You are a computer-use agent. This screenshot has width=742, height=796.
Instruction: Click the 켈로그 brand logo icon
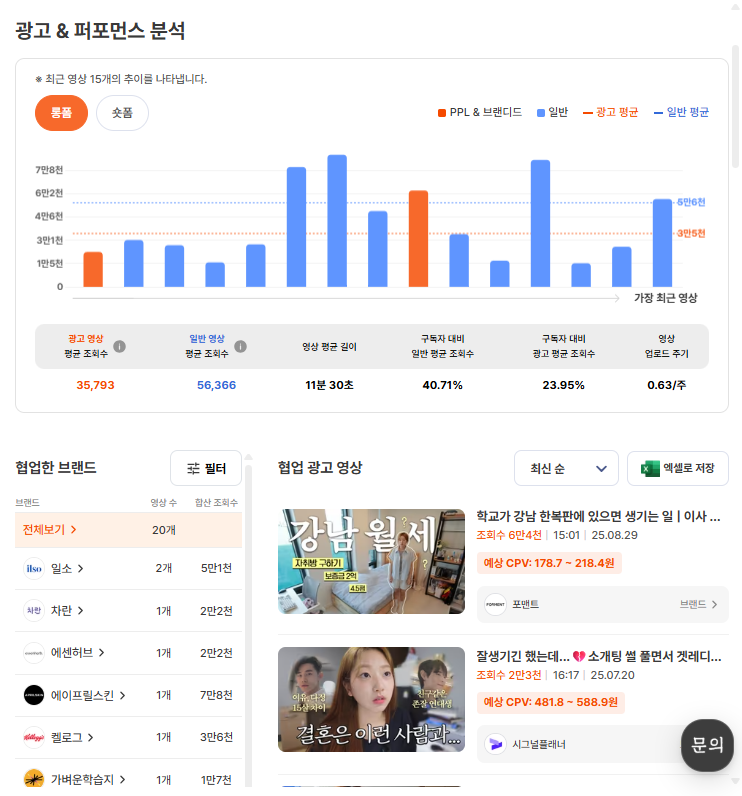click(x=34, y=737)
